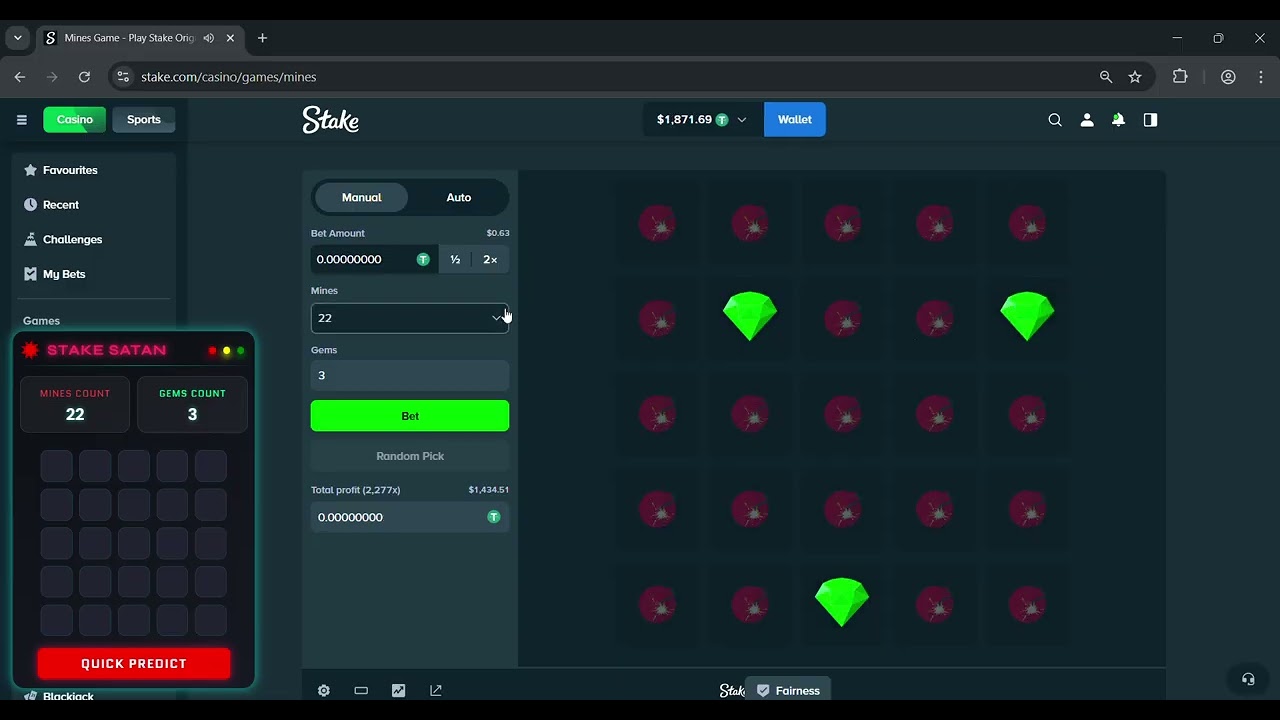Click the Wallet button
This screenshot has width=1280, height=720.
[795, 120]
